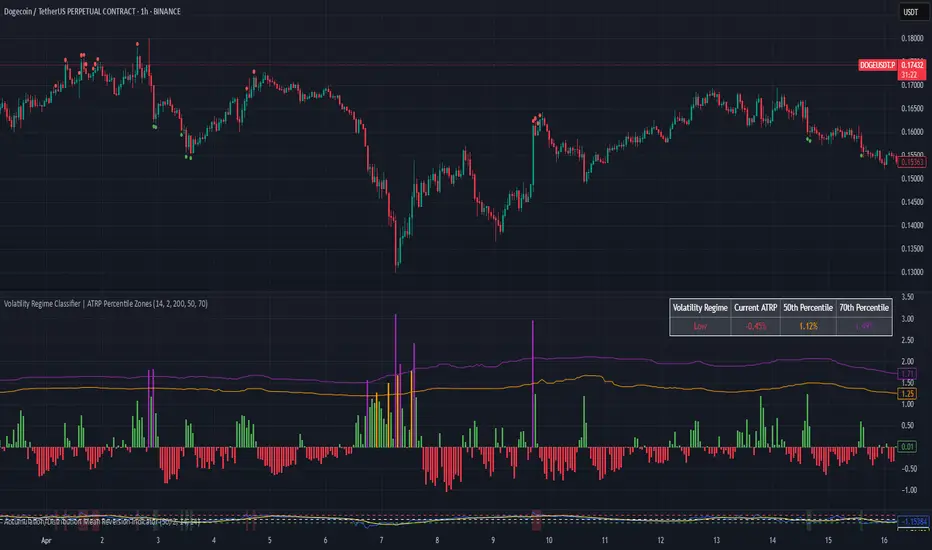Click the date 11 on the time axis
The width and height of the screenshot is (932, 550).
click(604, 540)
